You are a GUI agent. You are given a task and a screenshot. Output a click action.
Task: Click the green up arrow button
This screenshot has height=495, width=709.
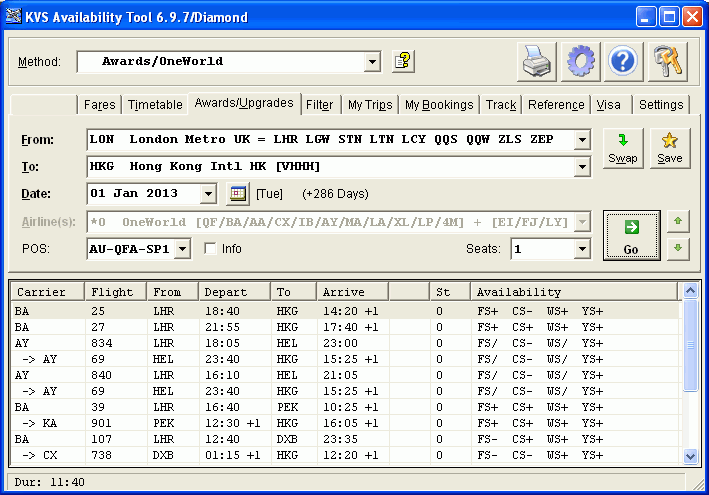pos(678,221)
